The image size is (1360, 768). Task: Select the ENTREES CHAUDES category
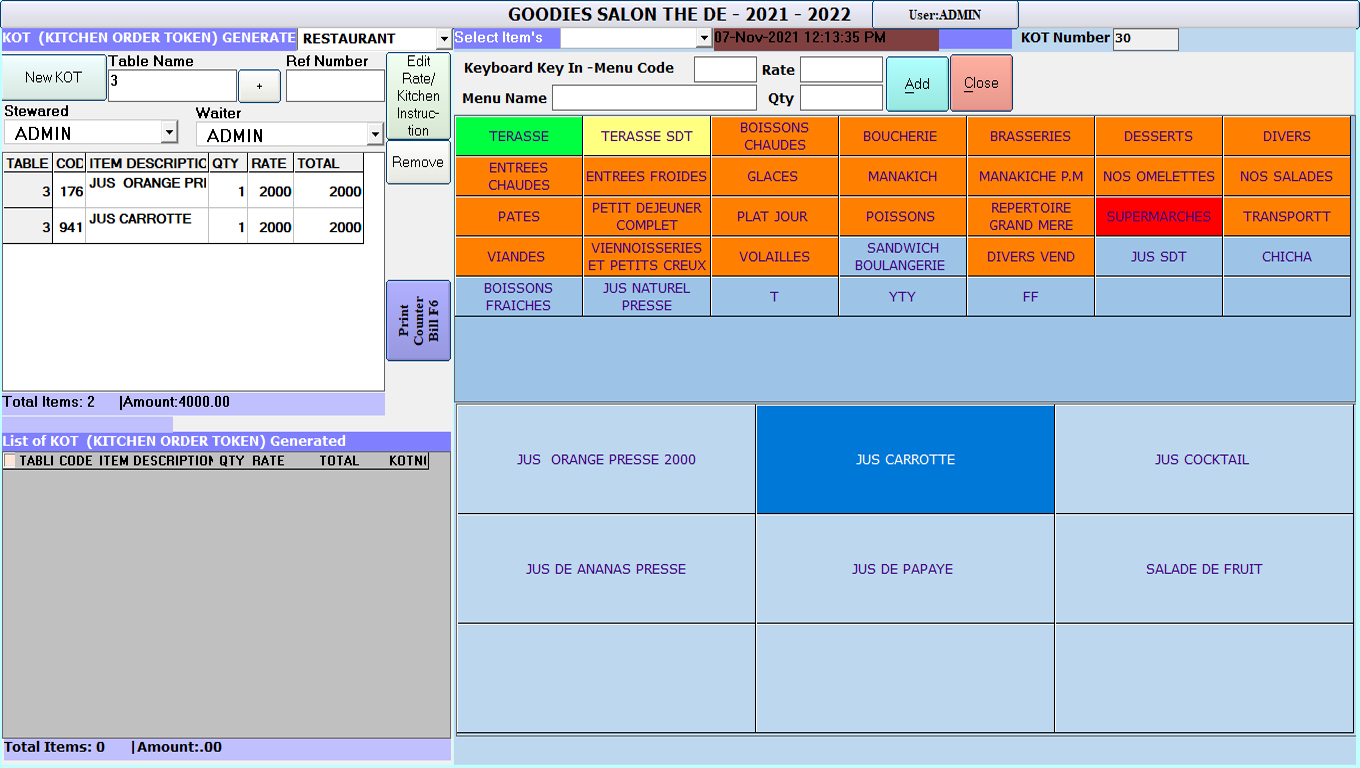click(x=518, y=176)
